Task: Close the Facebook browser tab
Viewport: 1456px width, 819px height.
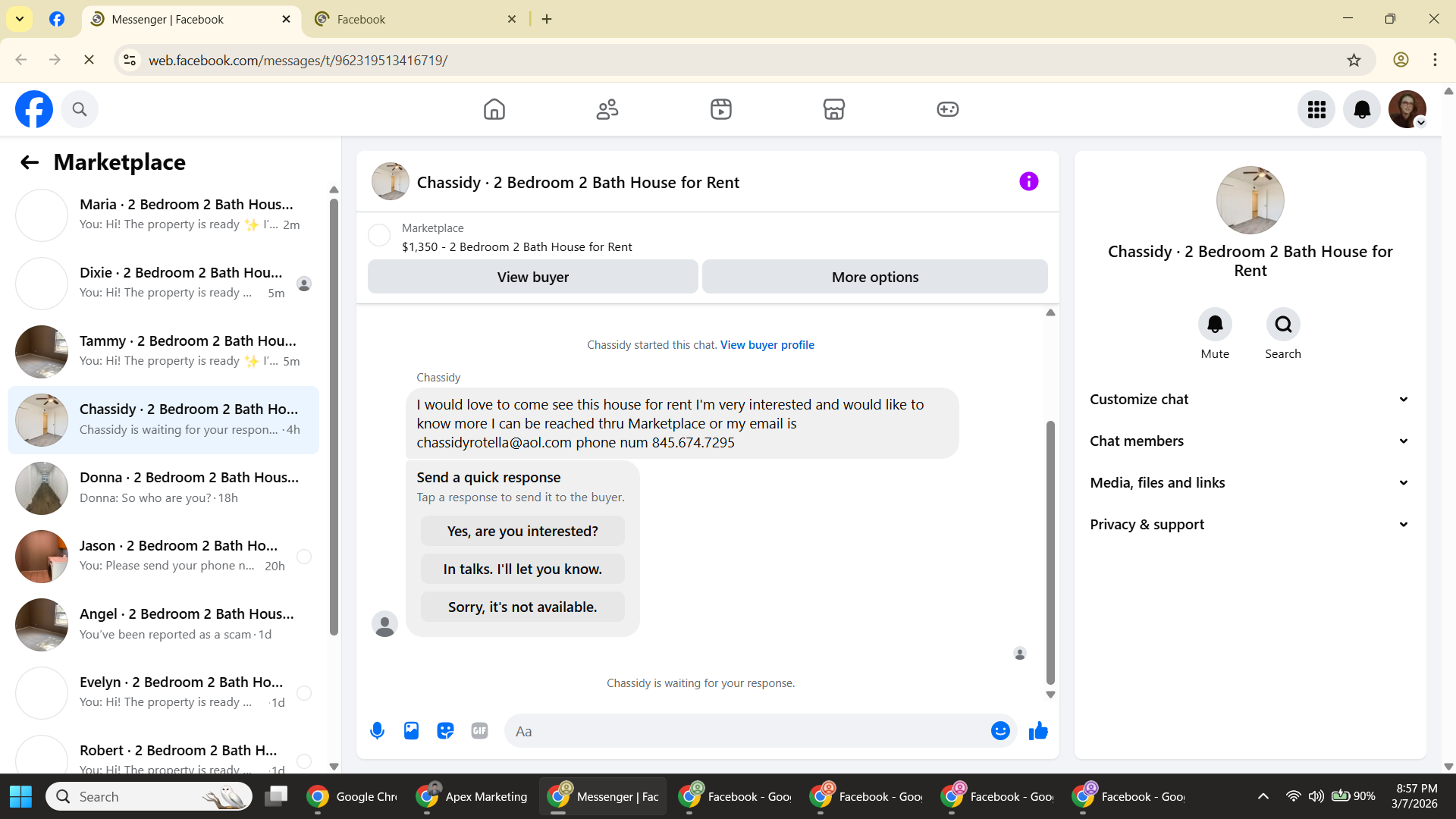Action: pyautogui.click(x=512, y=20)
